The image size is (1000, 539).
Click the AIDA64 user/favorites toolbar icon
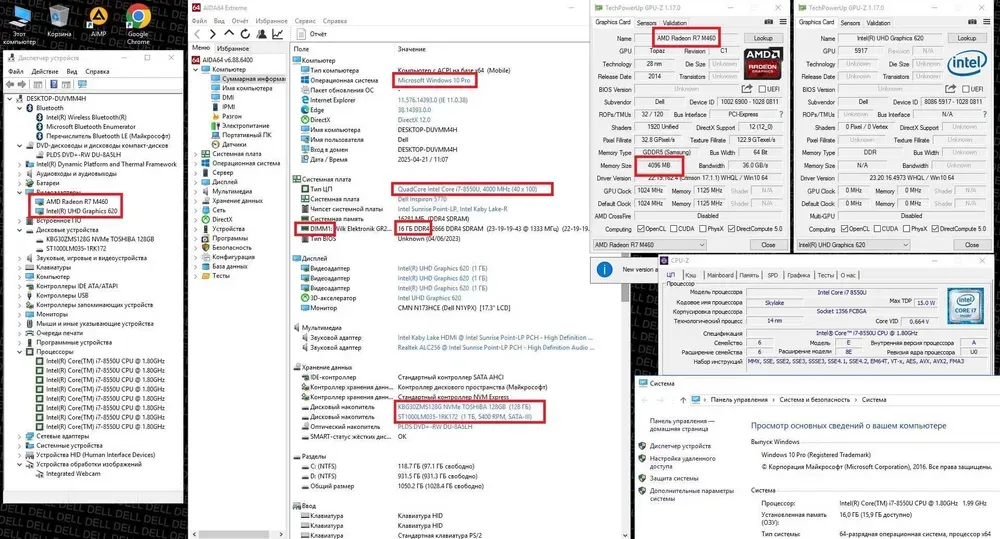pyautogui.click(x=261, y=34)
